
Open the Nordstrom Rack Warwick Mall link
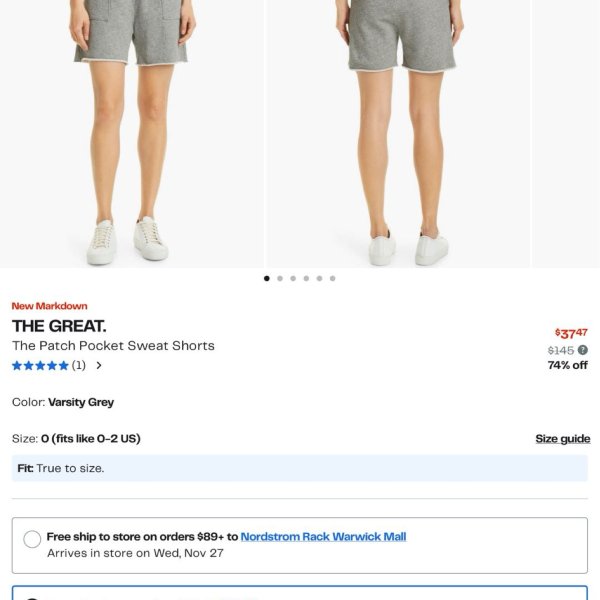(x=323, y=536)
